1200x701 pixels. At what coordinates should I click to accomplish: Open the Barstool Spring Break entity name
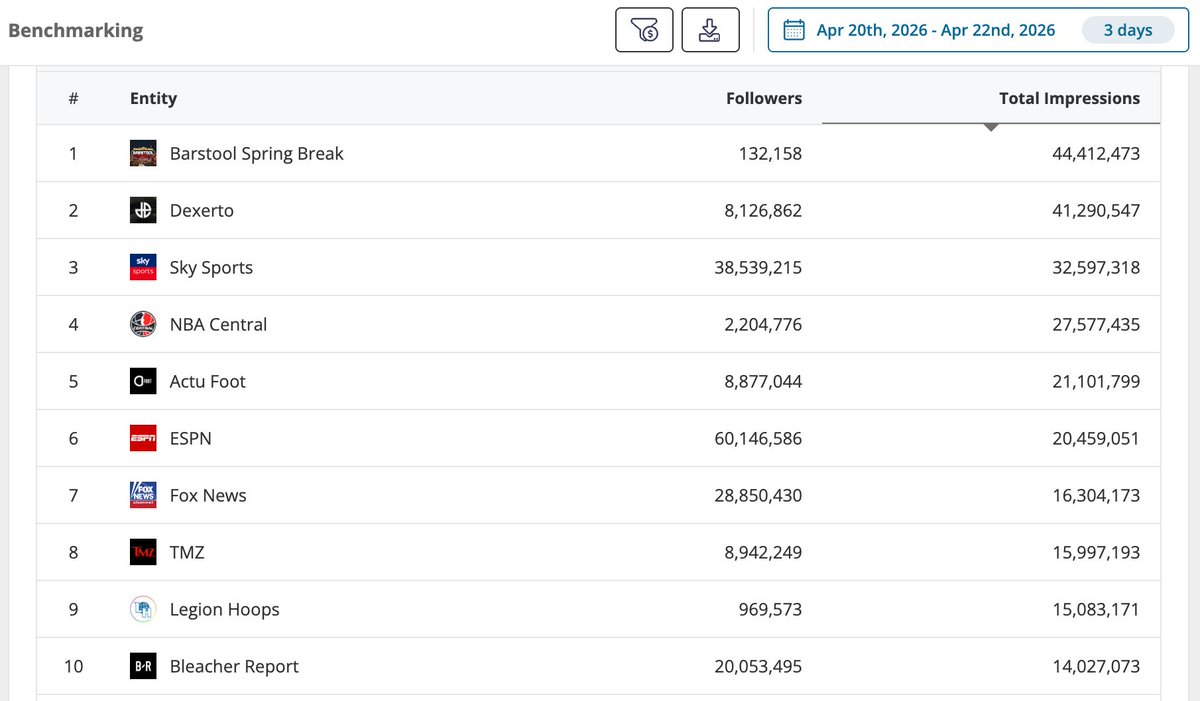pyautogui.click(x=257, y=153)
